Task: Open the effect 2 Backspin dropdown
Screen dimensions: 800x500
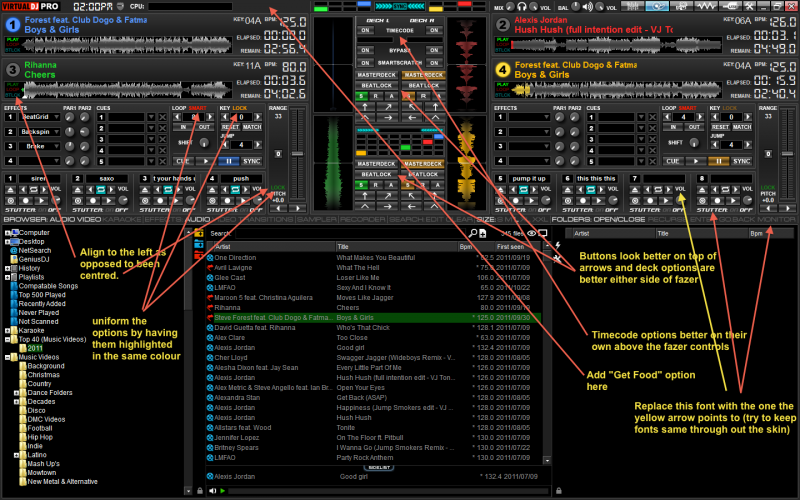Action: tap(56, 132)
